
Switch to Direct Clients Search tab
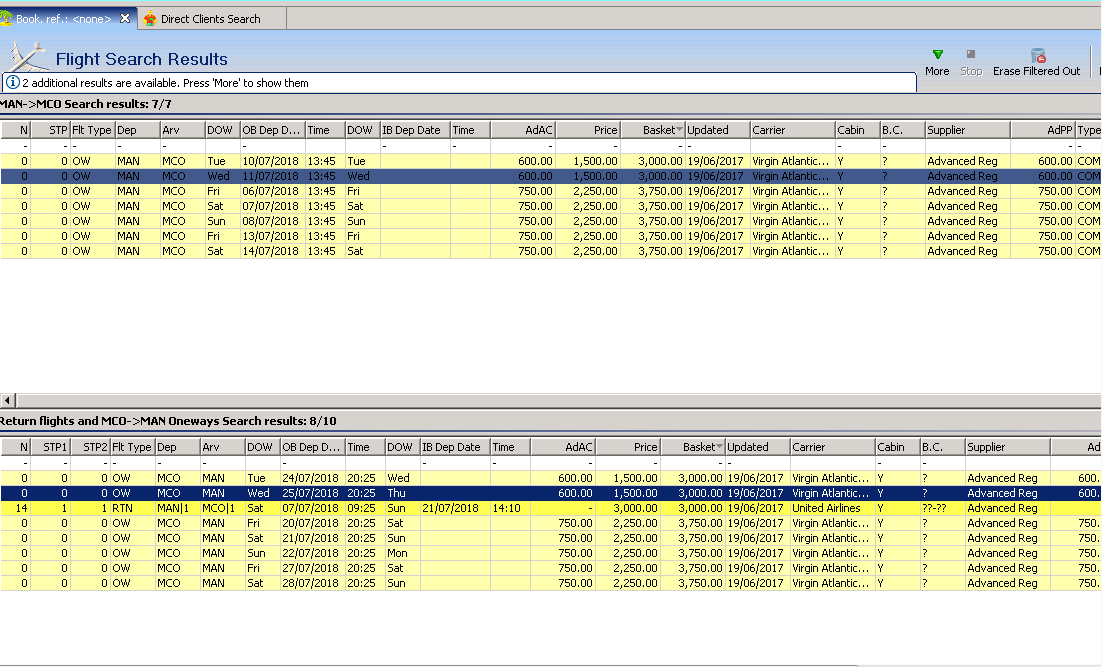(x=210, y=19)
